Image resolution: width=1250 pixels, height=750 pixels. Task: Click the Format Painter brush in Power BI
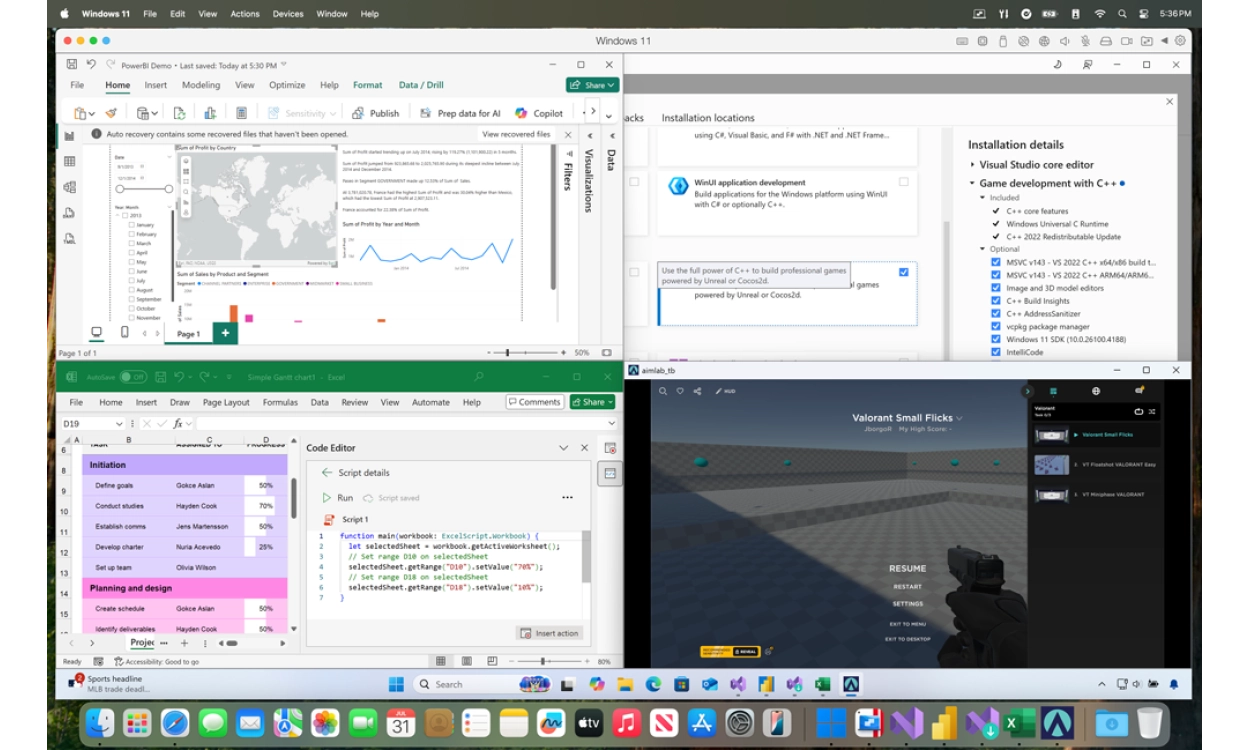(112, 113)
